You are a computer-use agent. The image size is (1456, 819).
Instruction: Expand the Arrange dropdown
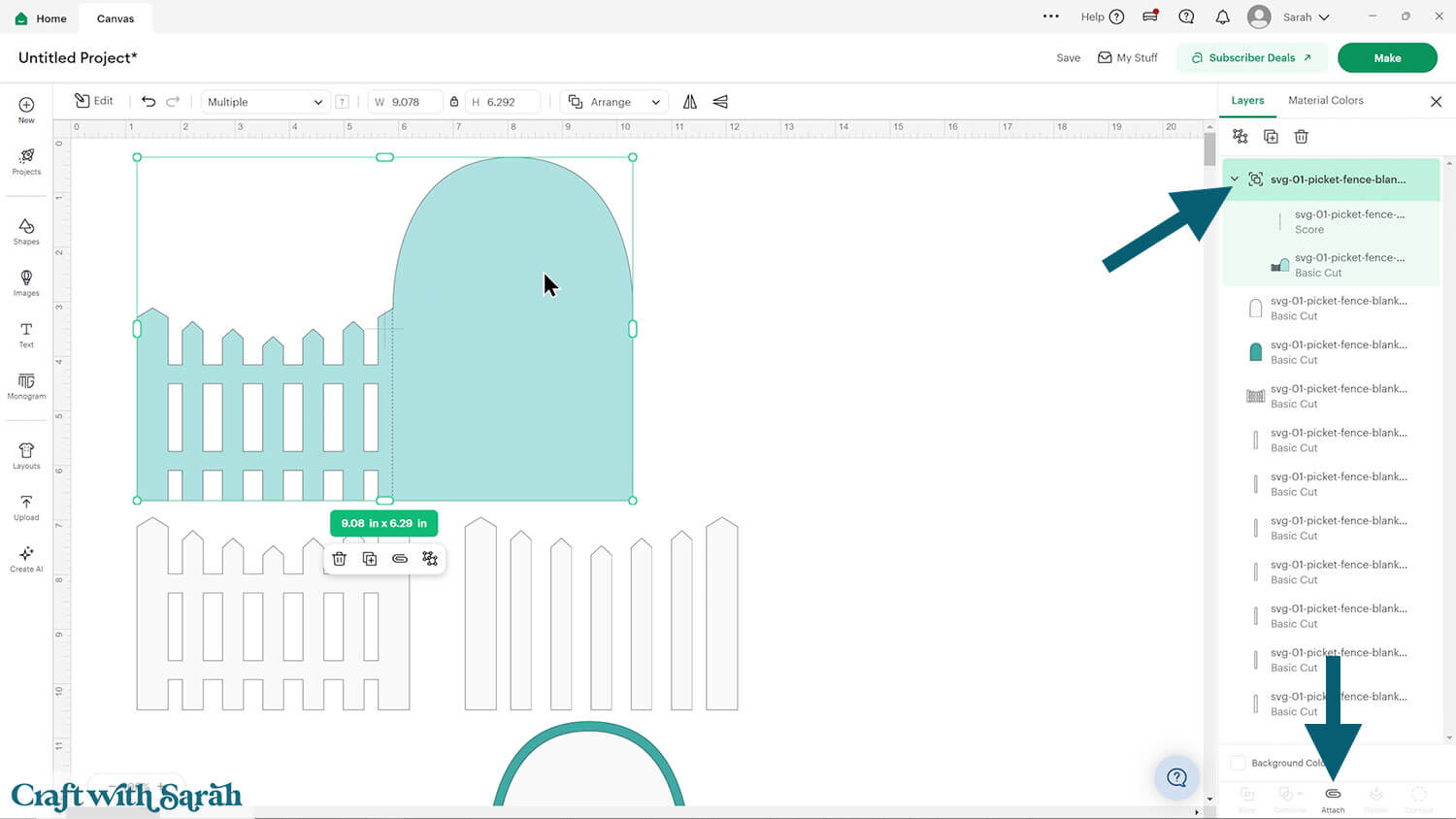point(614,102)
